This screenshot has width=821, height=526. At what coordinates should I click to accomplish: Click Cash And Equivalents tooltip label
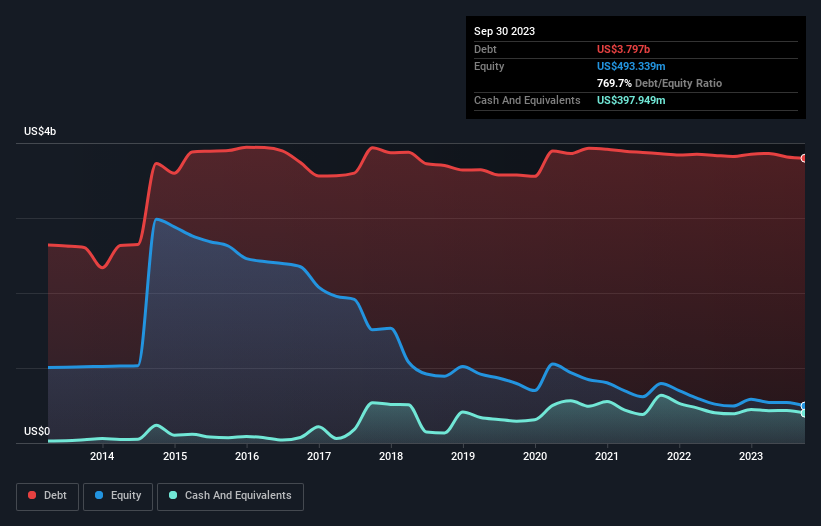coord(527,100)
